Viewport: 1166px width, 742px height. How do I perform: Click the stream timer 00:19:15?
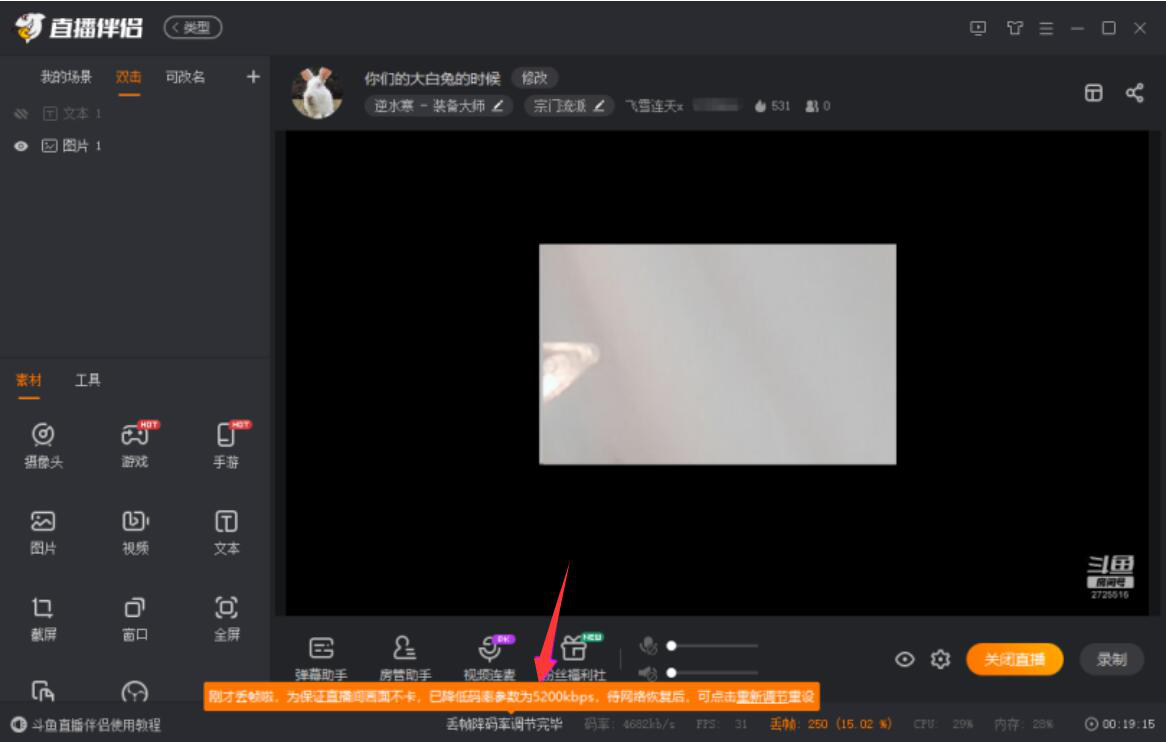1120,723
